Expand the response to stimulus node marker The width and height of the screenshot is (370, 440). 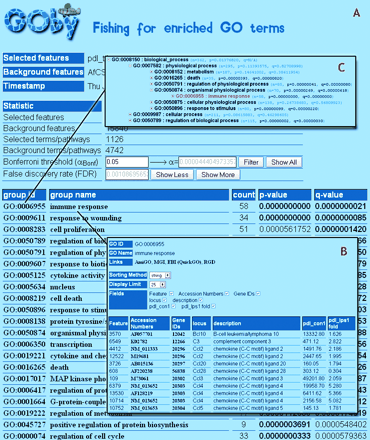(x=151, y=108)
